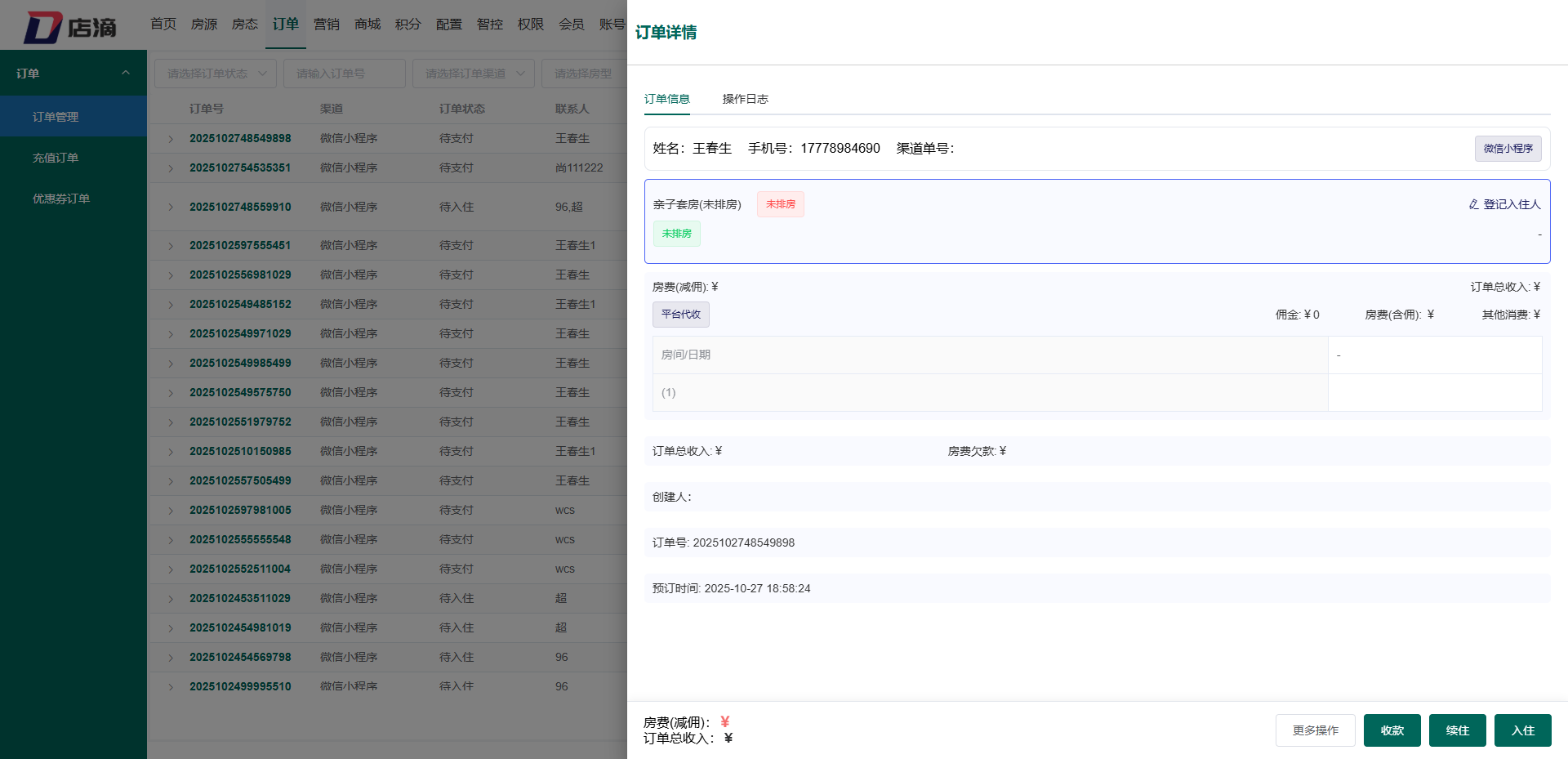Click the 请输入订单号 input field
Image resolution: width=1568 pixels, height=759 pixels.
point(345,73)
